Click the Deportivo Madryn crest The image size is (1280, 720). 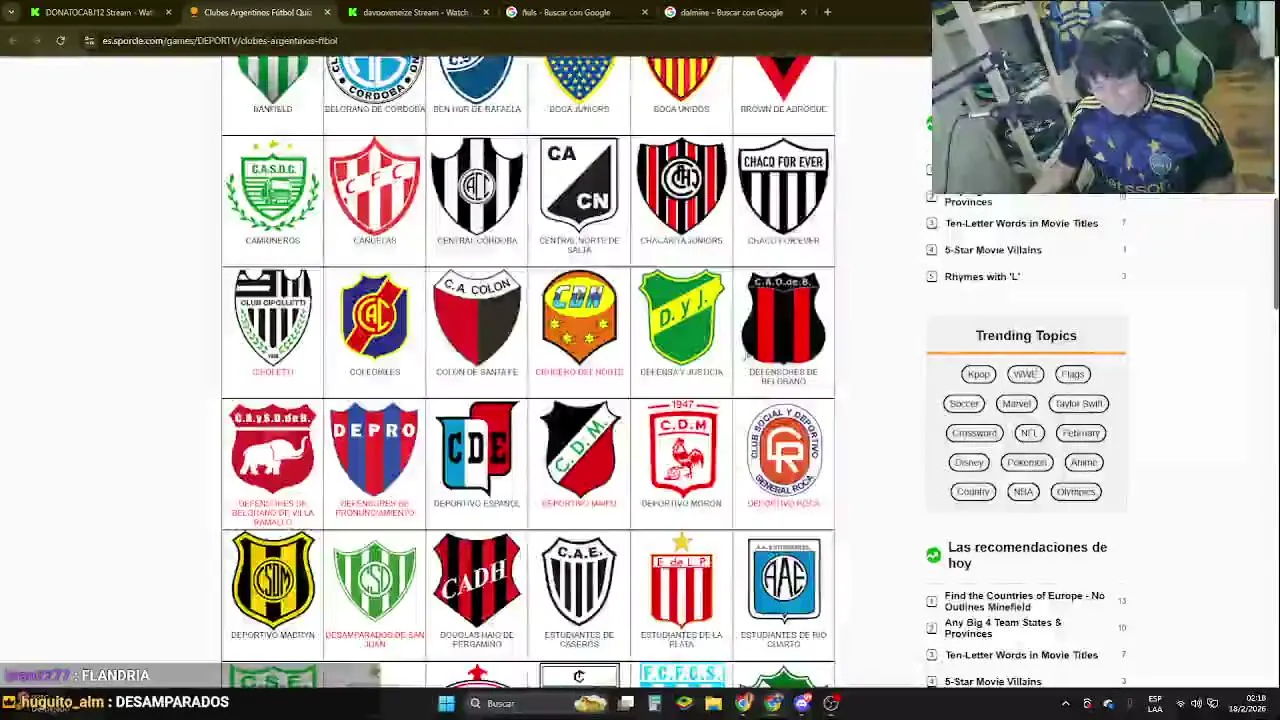coord(272,581)
